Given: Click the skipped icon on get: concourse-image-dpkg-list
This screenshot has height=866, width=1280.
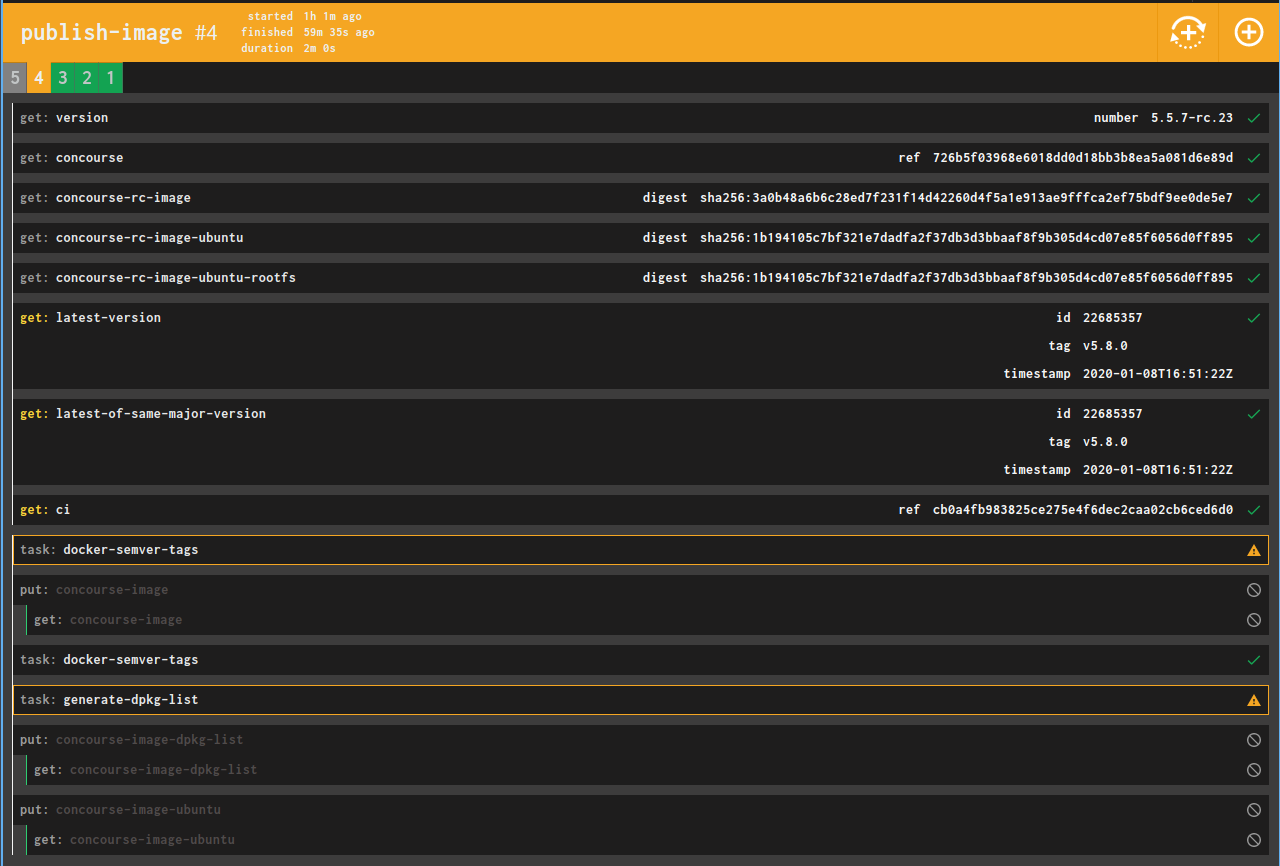Looking at the screenshot, I should click(x=1254, y=769).
